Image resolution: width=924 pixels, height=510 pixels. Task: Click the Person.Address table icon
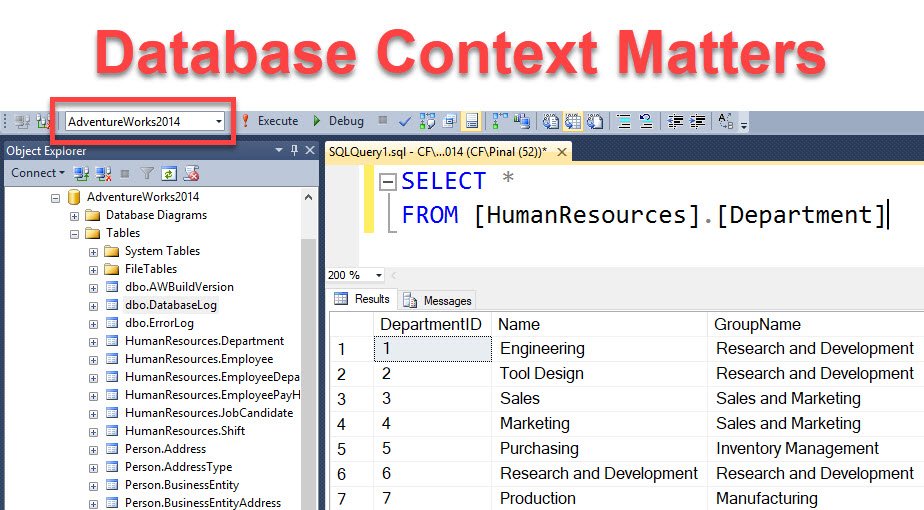(112, 449)
